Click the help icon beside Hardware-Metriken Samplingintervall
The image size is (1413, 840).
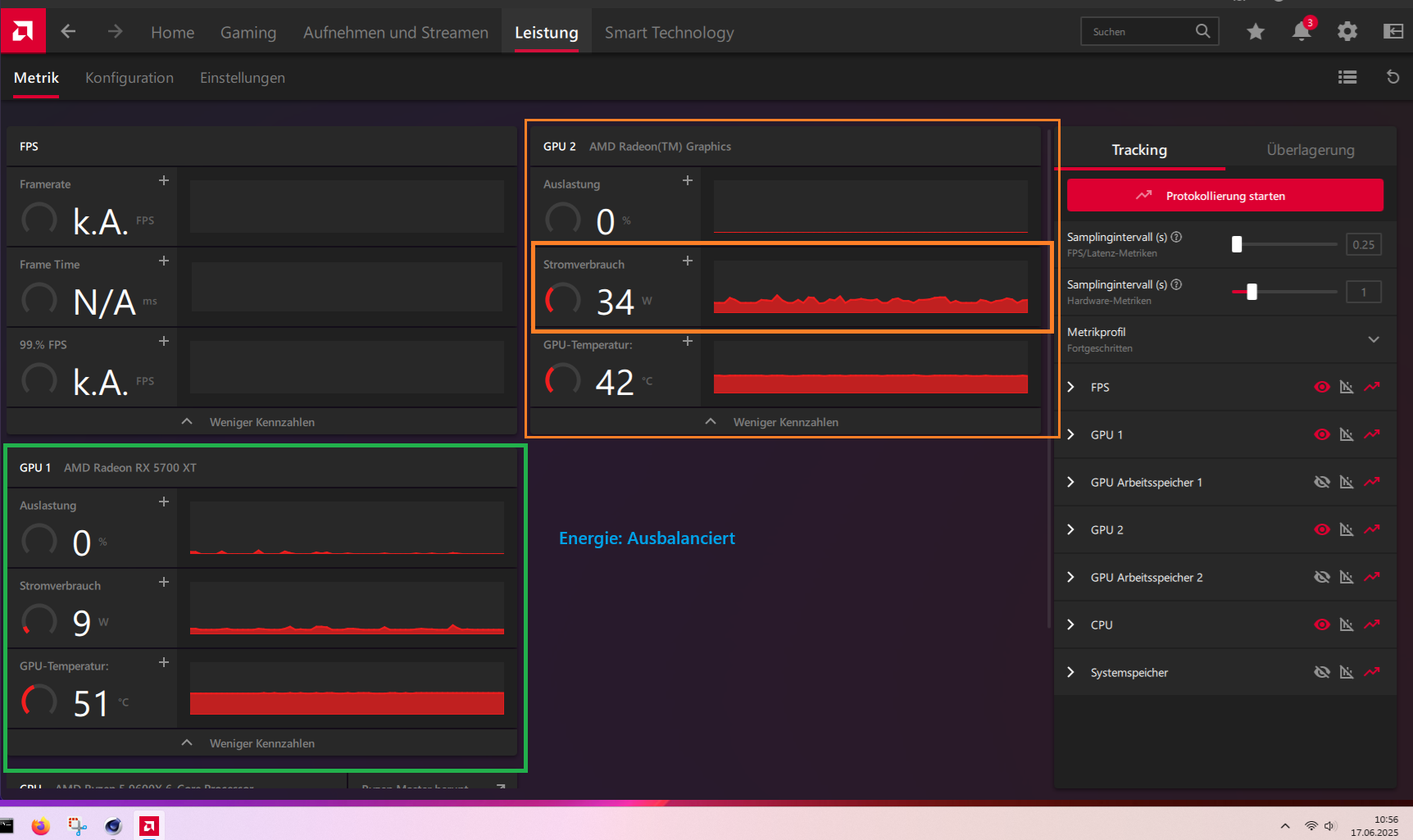pyautogui.click(x=1176, y=284)
